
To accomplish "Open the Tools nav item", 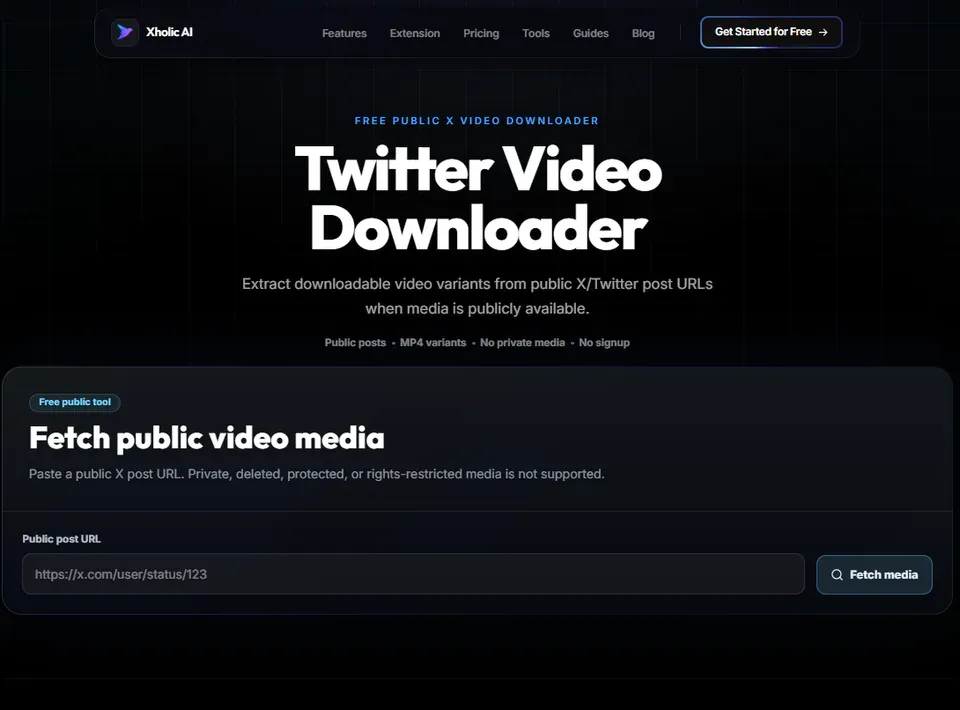I will coord(536,33).
